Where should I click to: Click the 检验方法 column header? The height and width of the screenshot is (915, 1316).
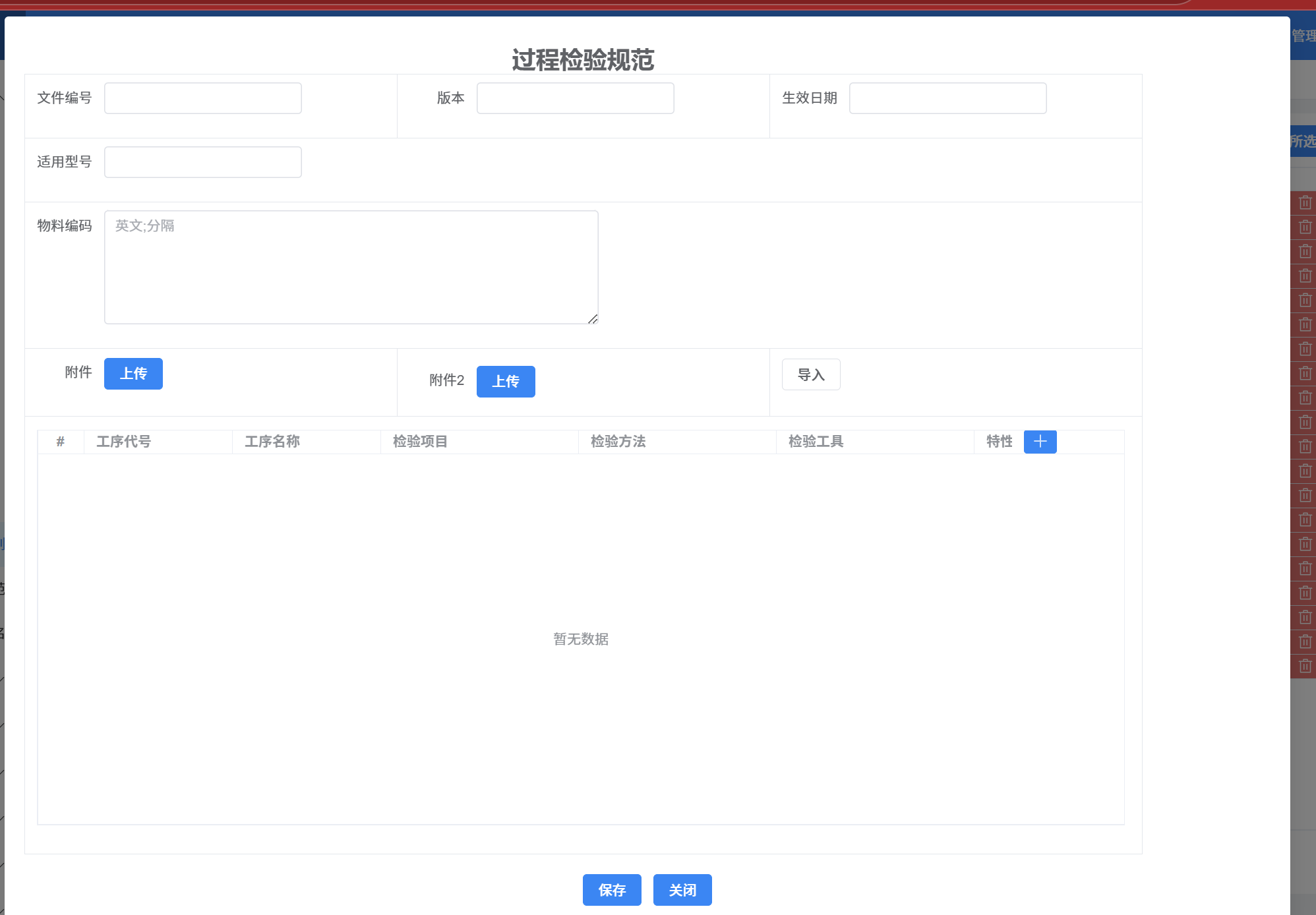618,442
